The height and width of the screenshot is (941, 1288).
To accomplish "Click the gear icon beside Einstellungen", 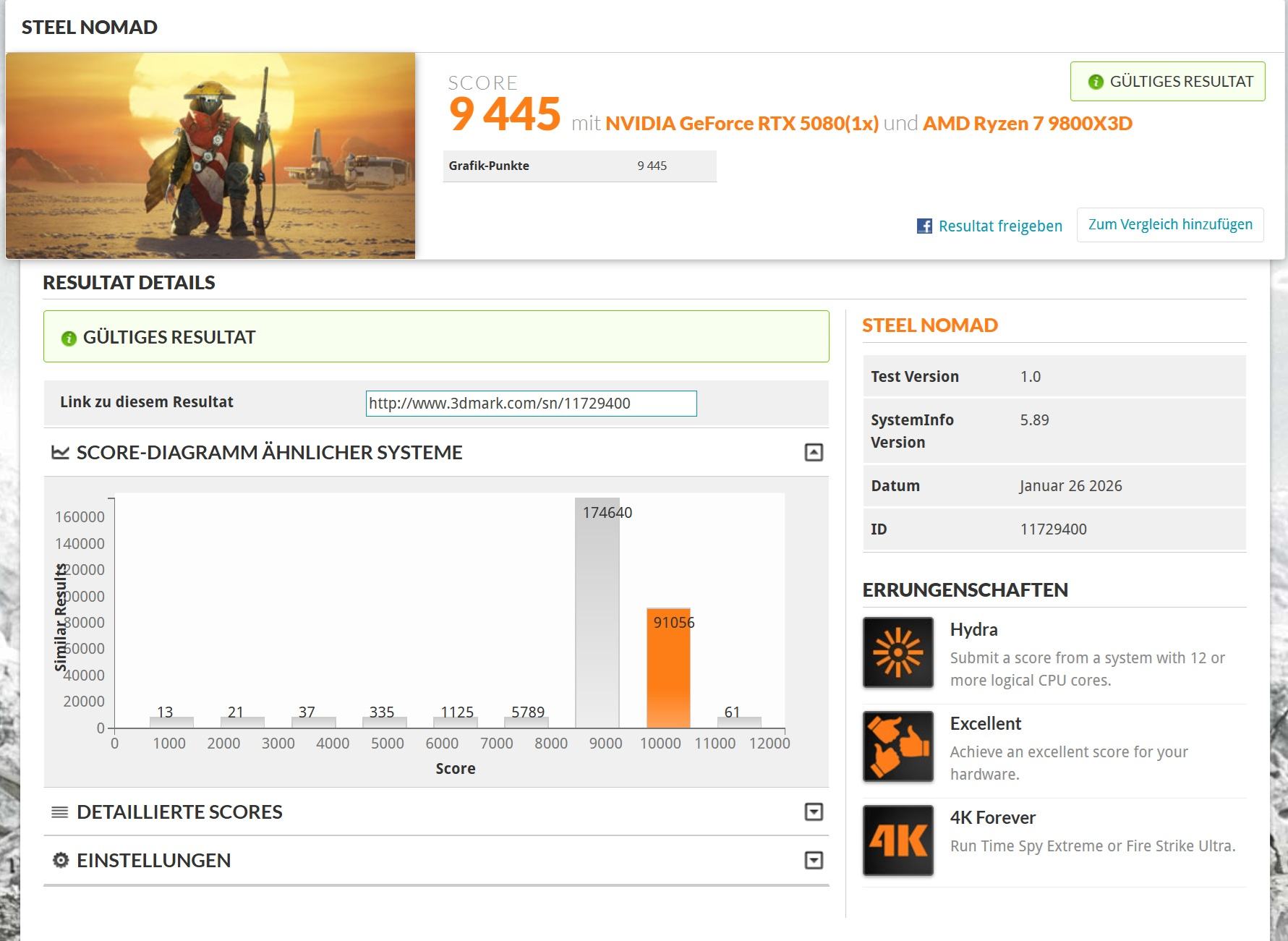I will pos(61,860).
